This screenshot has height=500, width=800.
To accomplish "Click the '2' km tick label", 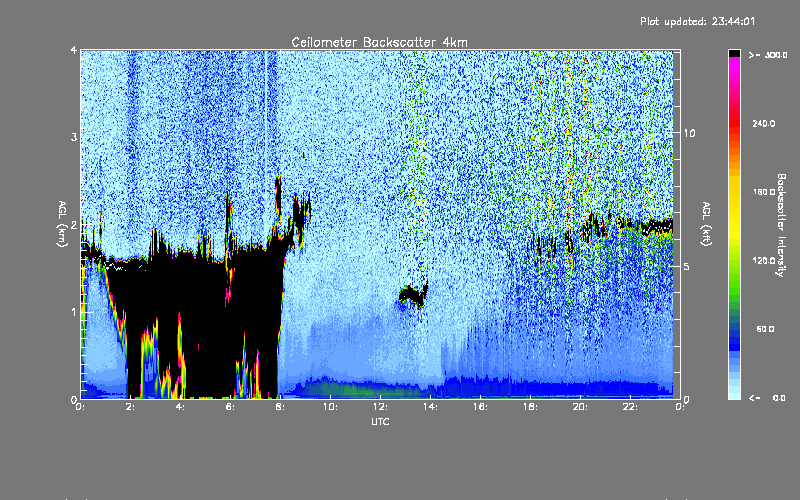I will tap(74, 225).
